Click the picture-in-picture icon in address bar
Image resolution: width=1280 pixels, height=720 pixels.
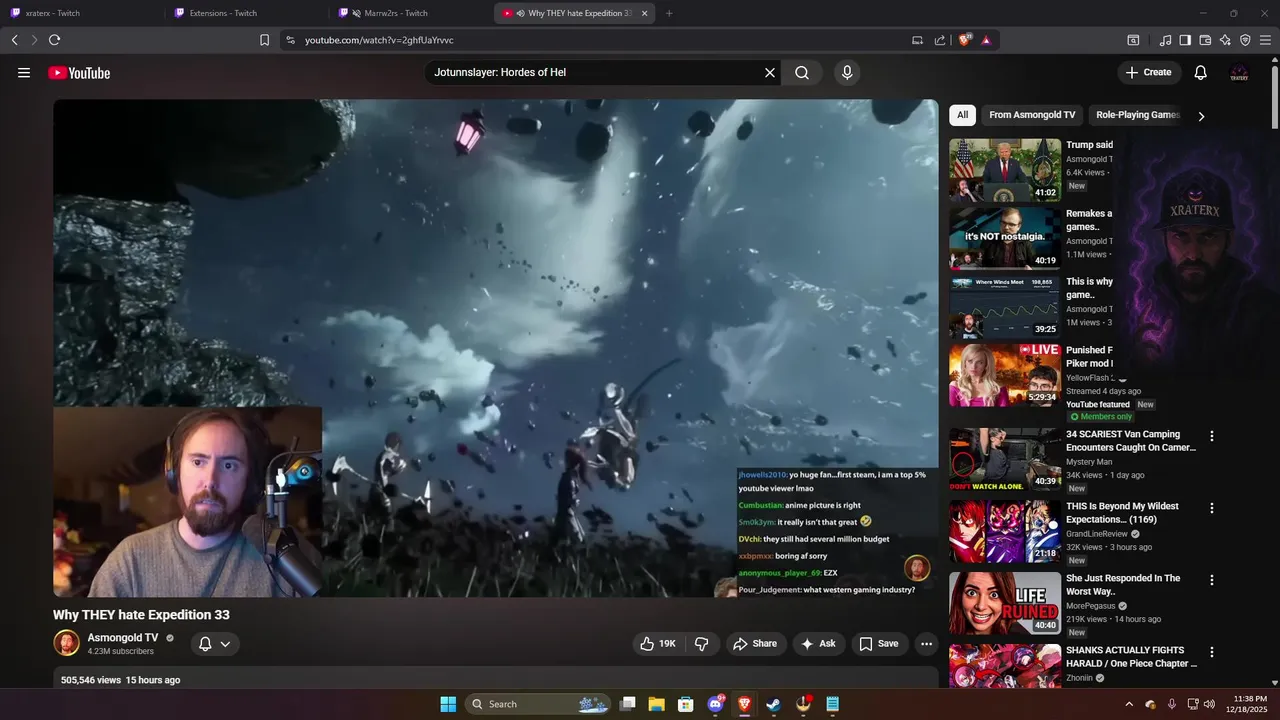(917, 40)
